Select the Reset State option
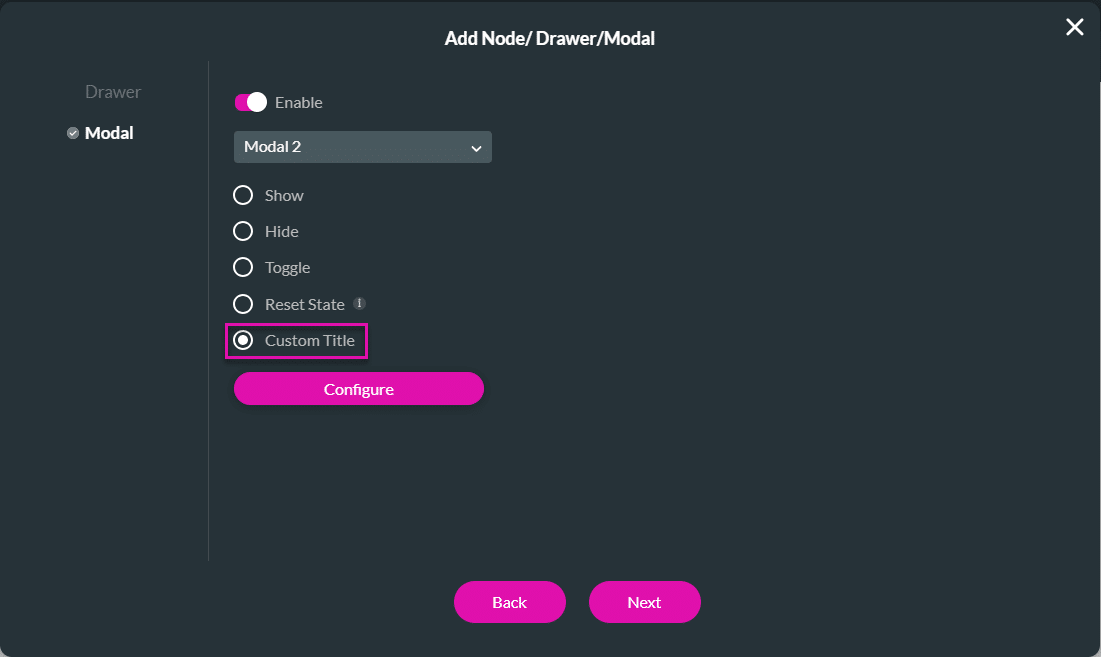Screen dimensions: 1101x657 [x=242, y=303]
